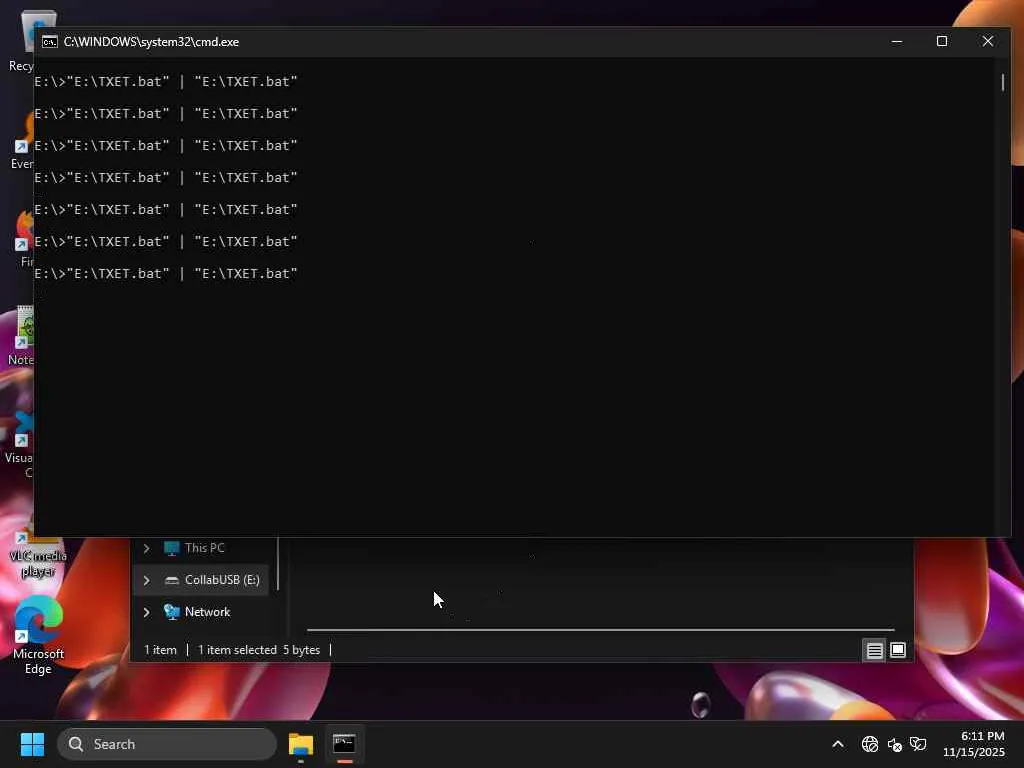Click the '1 item' status bar text
Screen dimensions: 1024x768
coord(160,650)
